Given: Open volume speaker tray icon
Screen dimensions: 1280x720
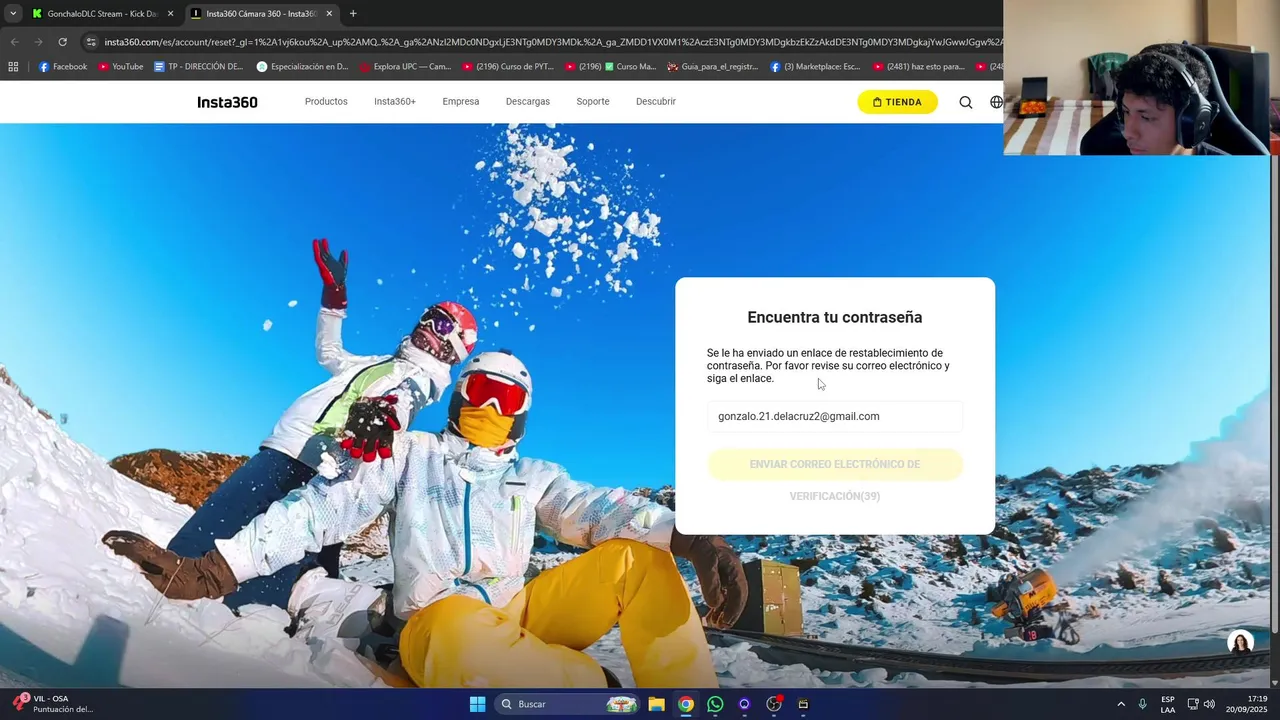Looking at the screenshot, I should coord(1209,704).
